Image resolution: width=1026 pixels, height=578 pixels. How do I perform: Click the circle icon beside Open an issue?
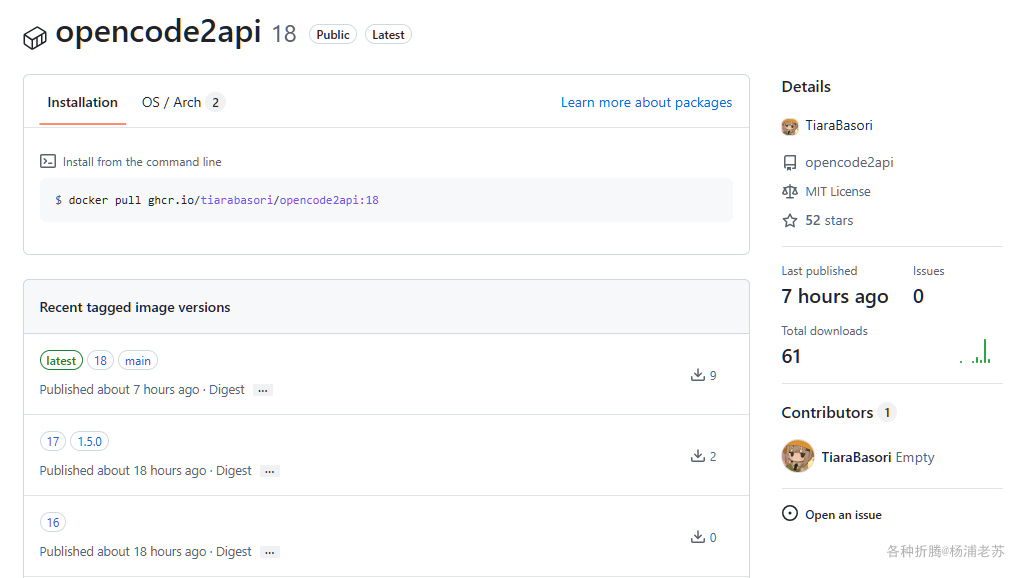(x=790, y=514)
